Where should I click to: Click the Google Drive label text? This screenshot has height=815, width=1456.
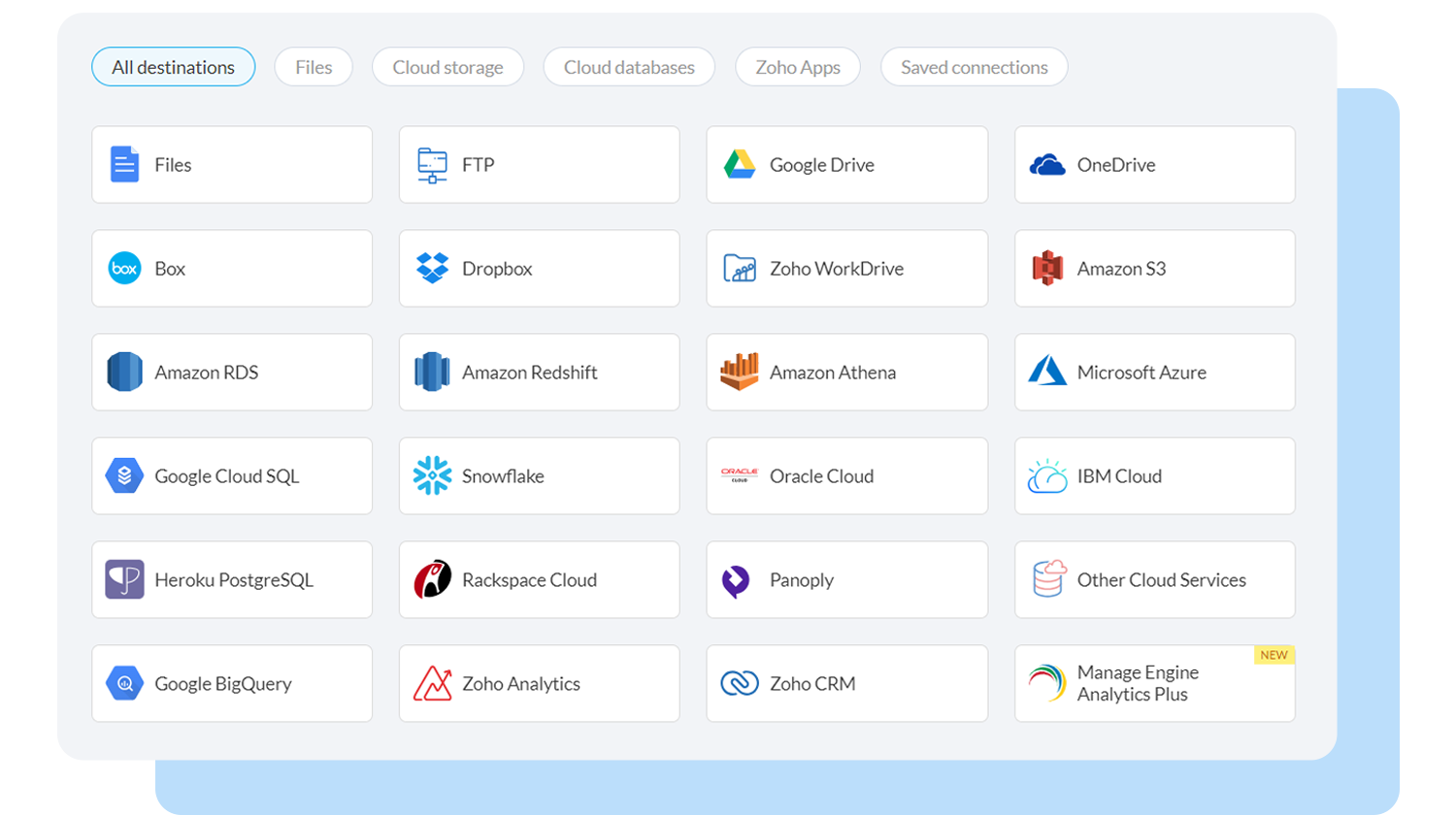(822, 165)
